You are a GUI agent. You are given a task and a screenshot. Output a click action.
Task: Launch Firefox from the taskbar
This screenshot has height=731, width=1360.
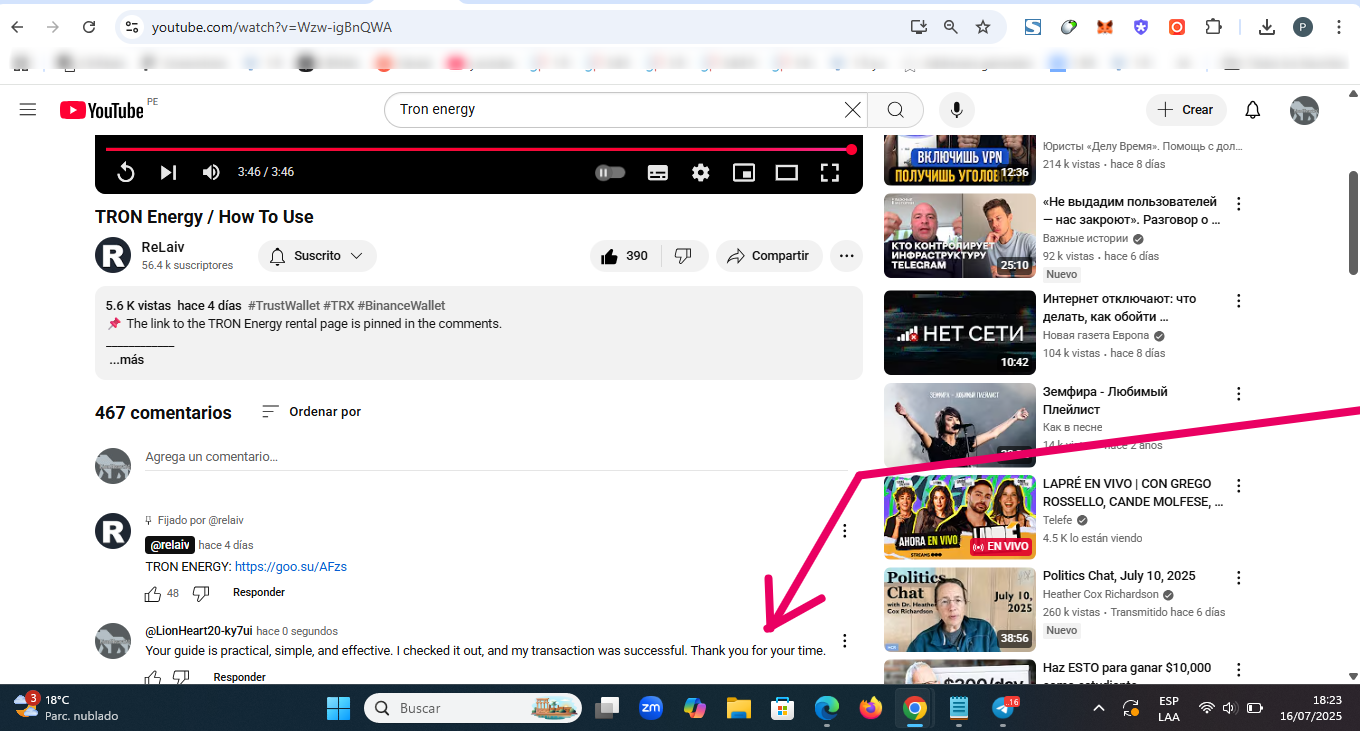point(871,708)
